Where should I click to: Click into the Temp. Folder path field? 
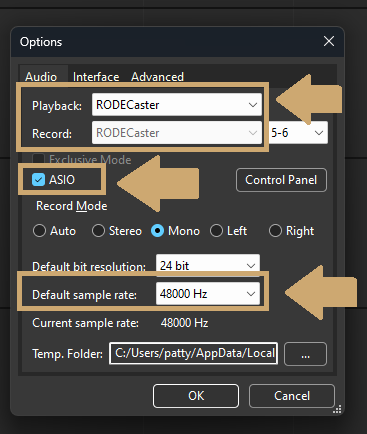(193, 353)
